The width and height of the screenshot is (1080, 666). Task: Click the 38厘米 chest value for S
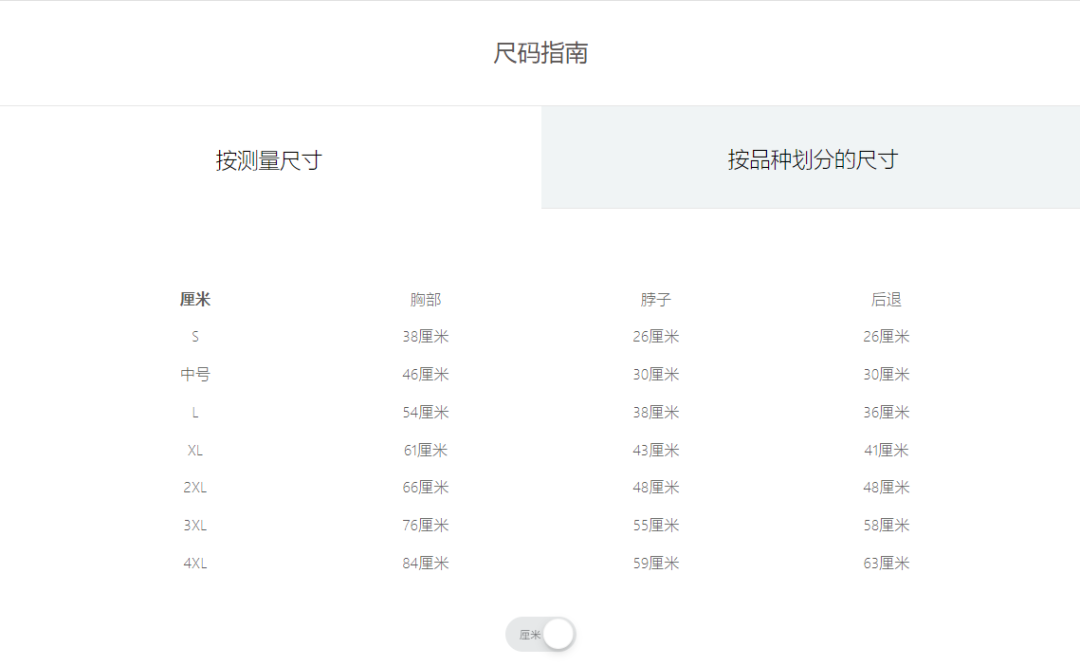click(x=424, y=336)
